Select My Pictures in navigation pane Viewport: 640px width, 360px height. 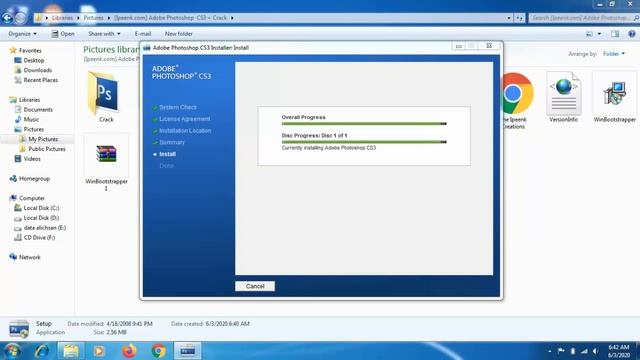coord(43,139)
